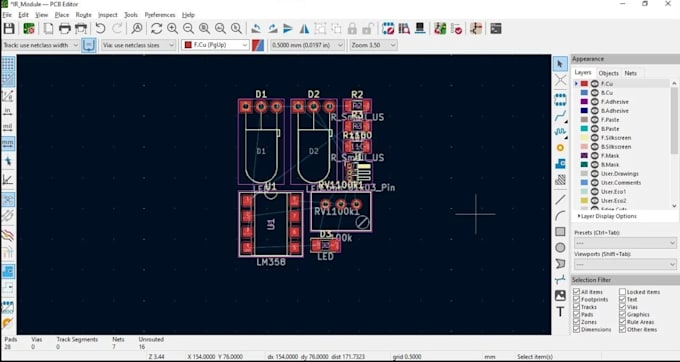Open the Track width dropdown

[41, 45]
